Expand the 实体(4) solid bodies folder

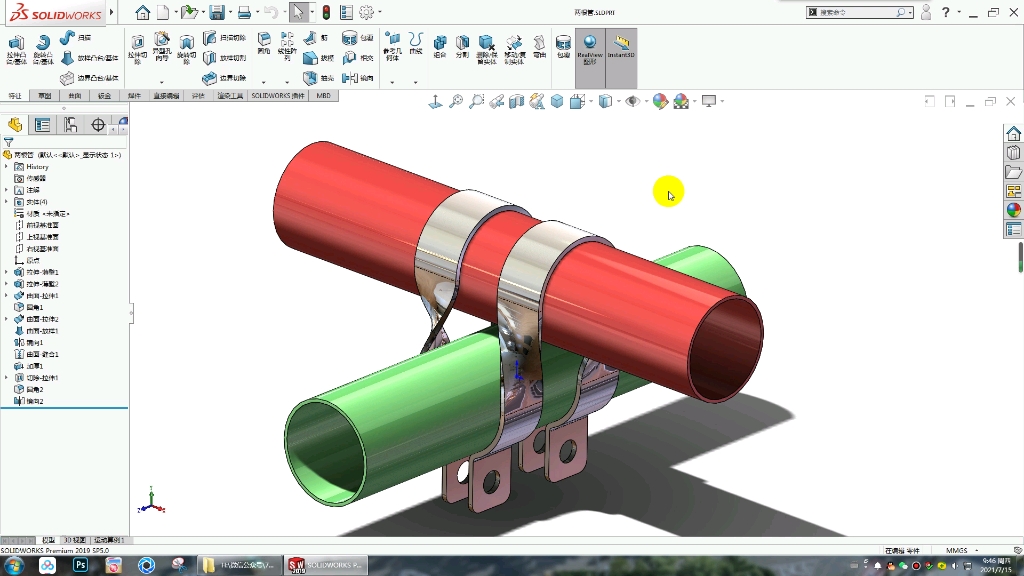[6, 201]
